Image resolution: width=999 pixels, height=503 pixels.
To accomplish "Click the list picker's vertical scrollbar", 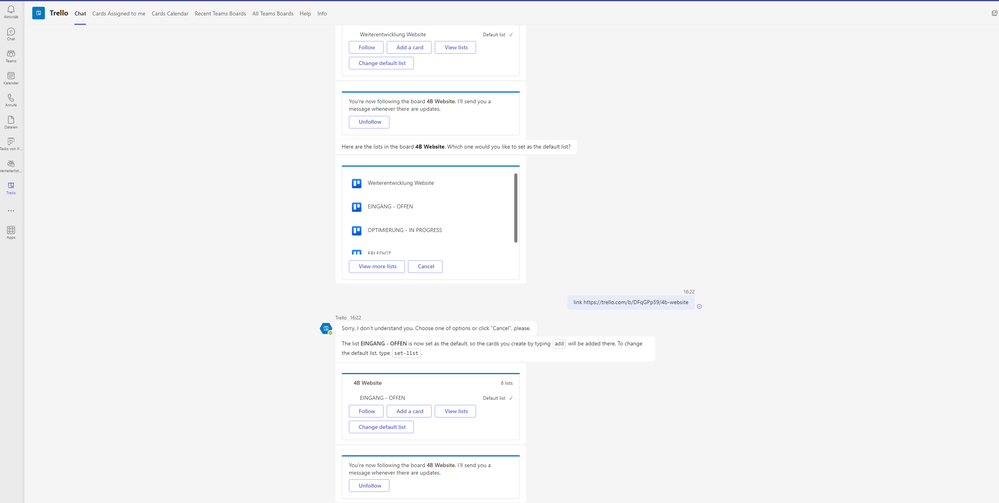I will [515, 208].
